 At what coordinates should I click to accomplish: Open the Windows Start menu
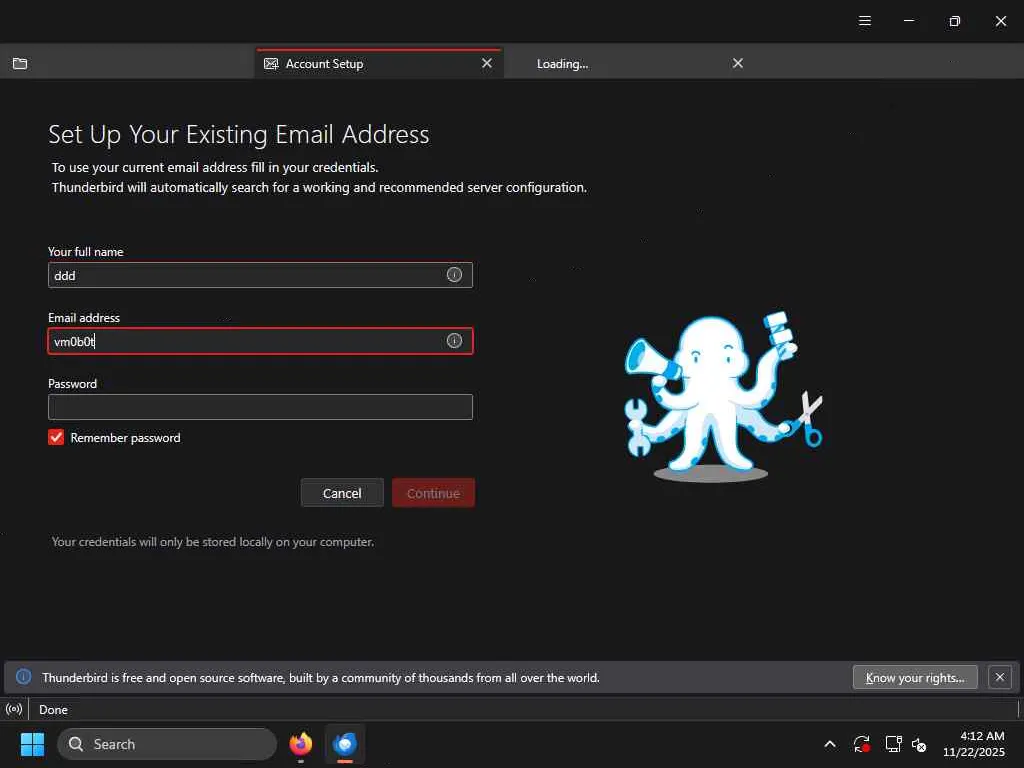tap(32, 744)
